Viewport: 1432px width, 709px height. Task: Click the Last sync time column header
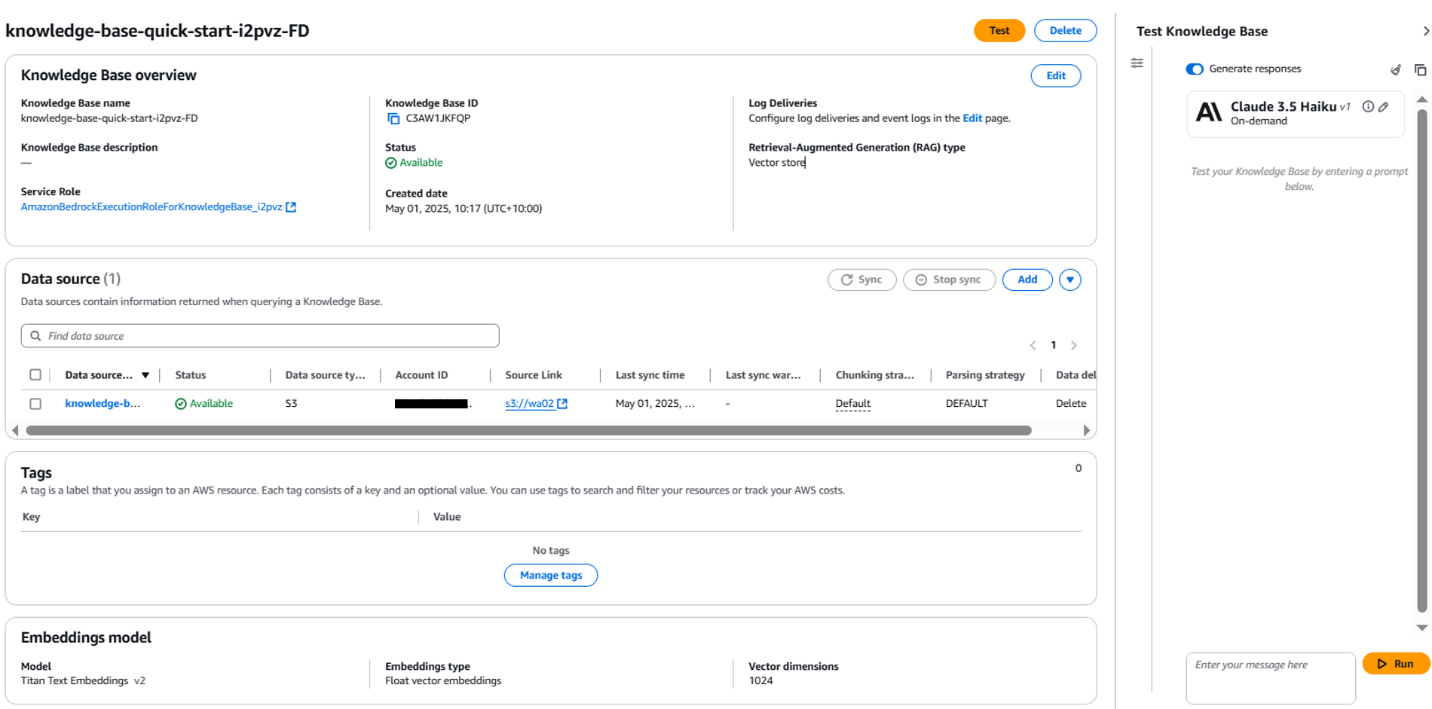(650, 375)
